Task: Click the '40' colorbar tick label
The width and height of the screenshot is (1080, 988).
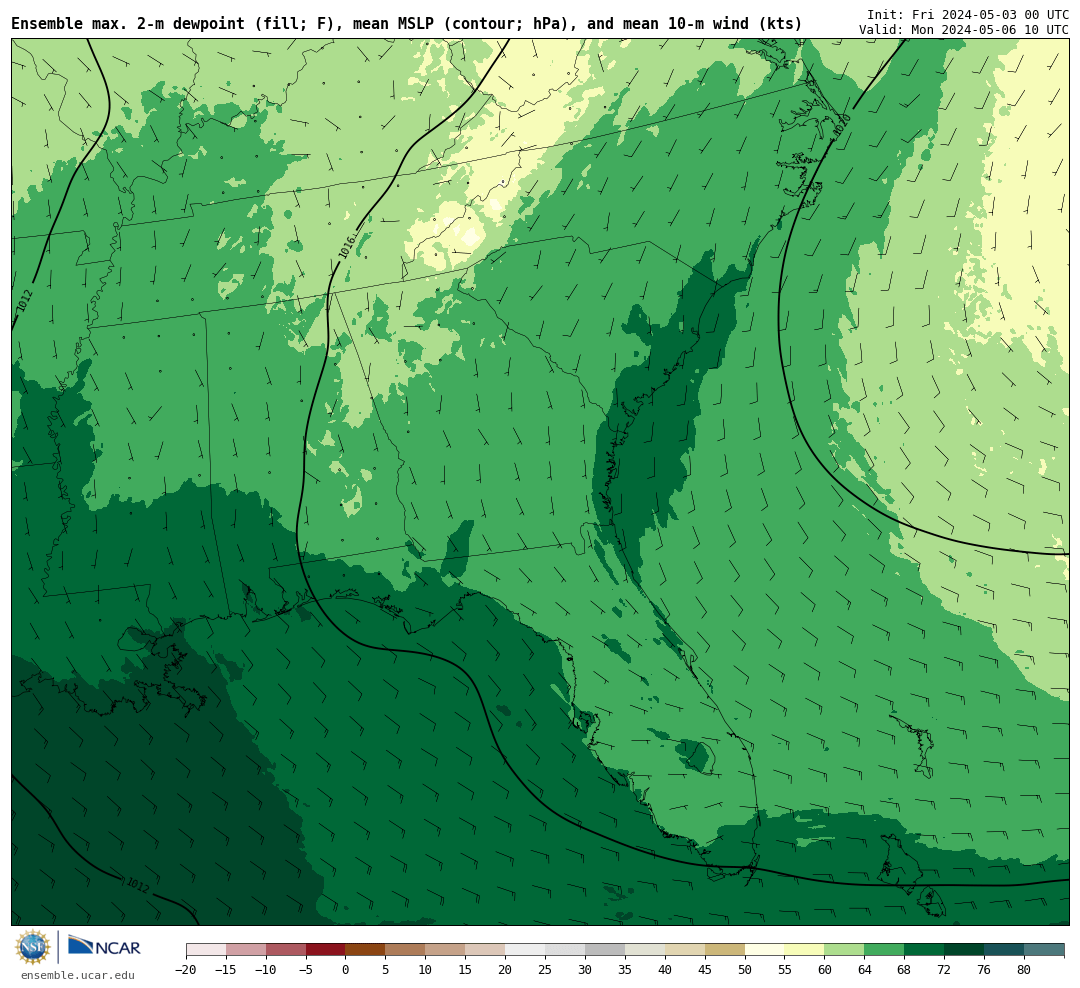Action: click(665, 969)
